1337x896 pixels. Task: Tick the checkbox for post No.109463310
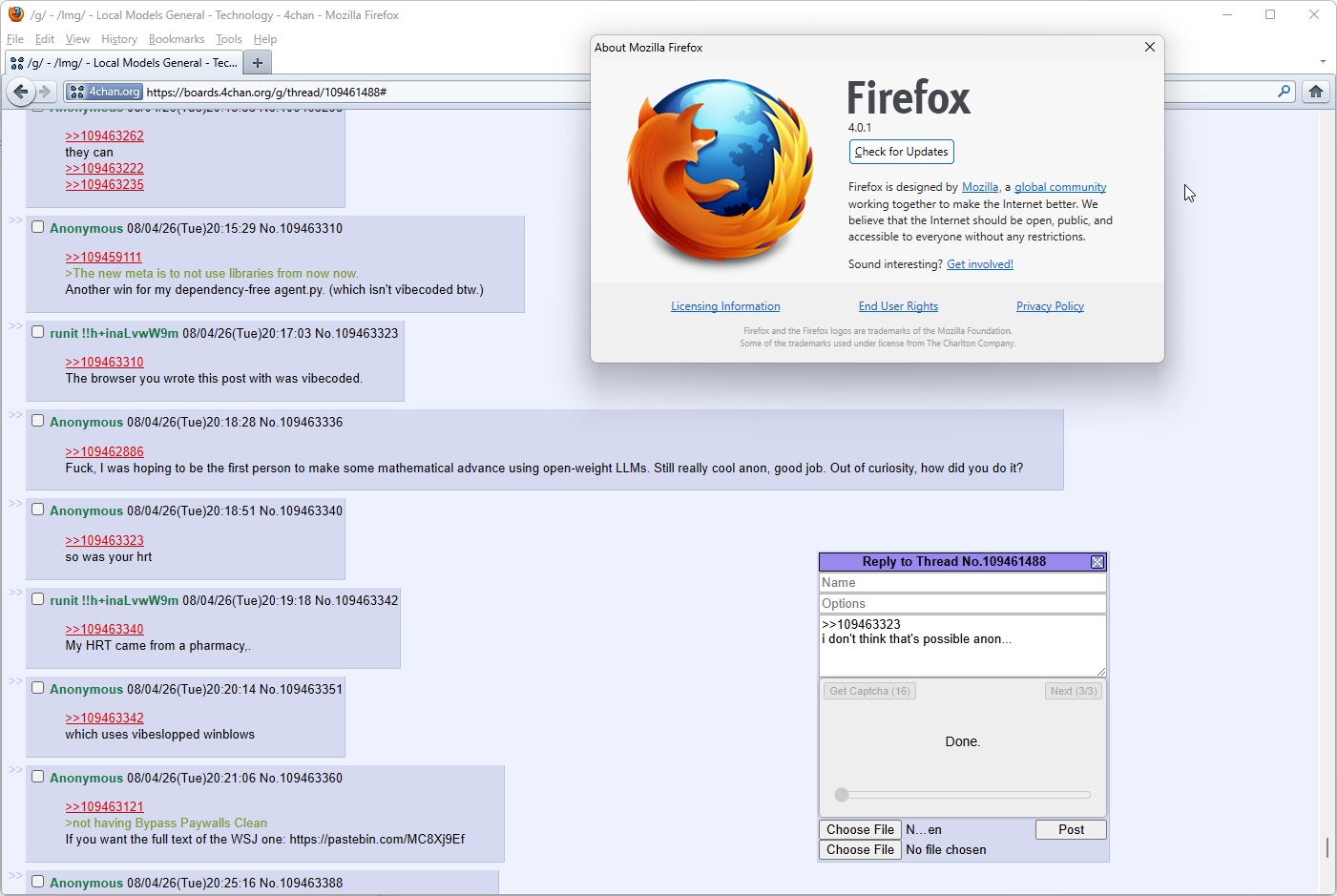click(38, 227)
